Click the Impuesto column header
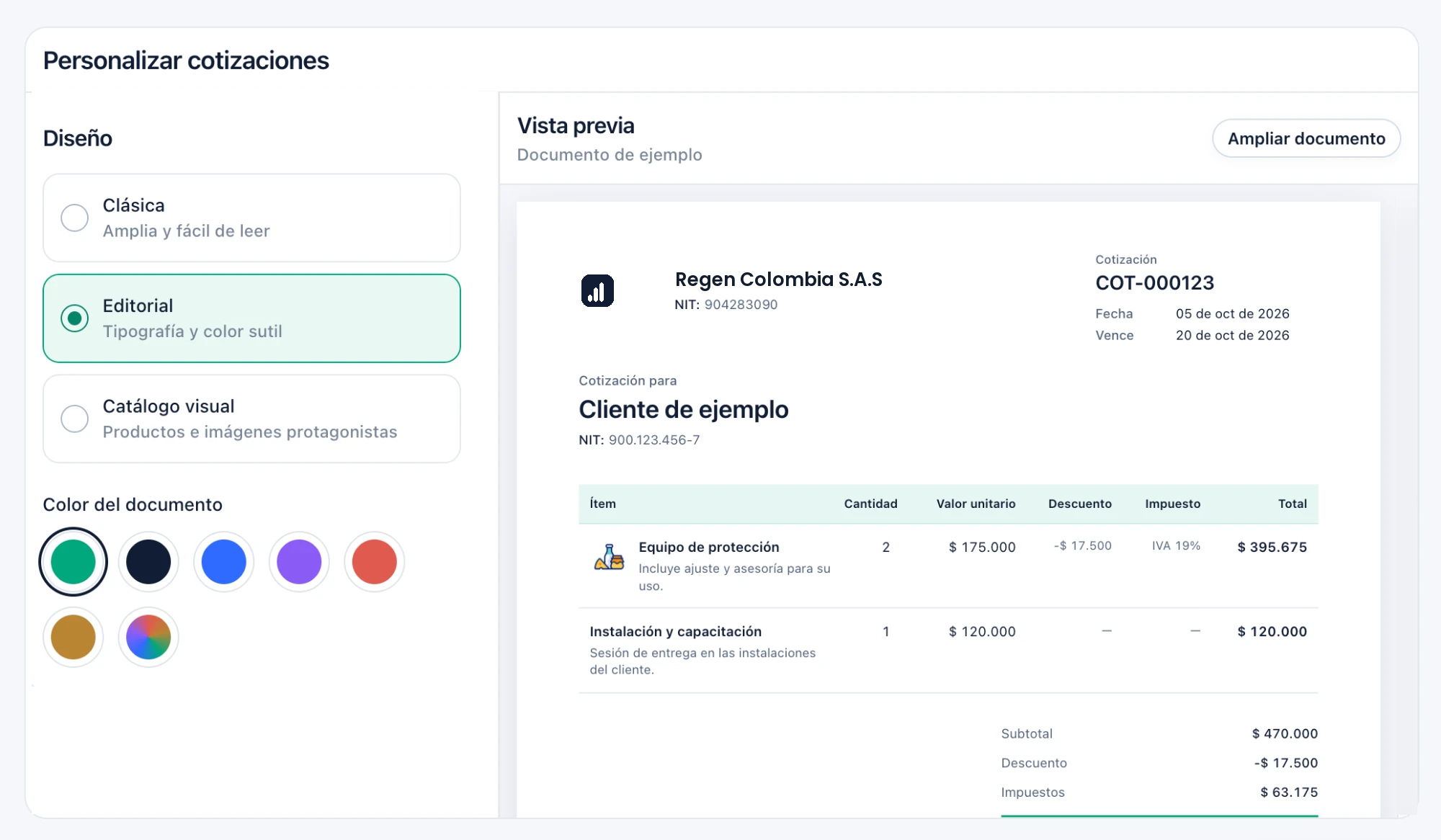This screenshot has height=840, width=1441. point(1172,504)
